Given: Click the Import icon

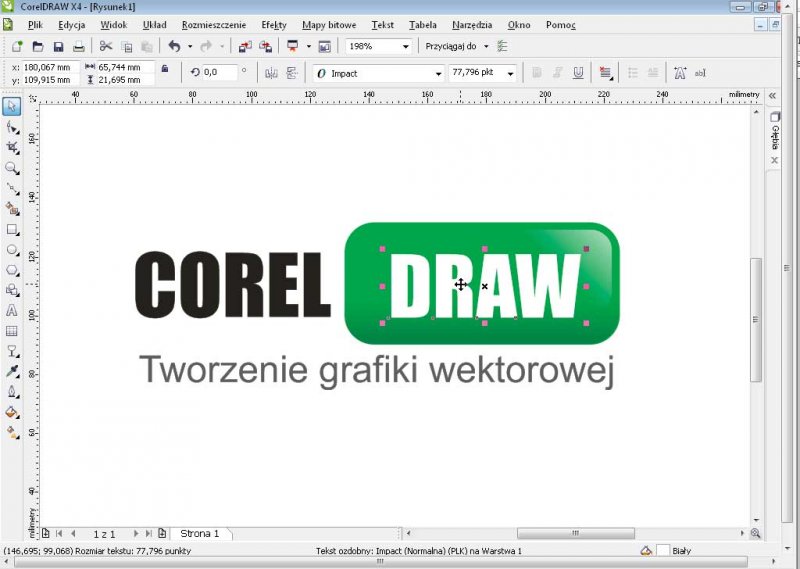Looking at the screenshot, I should pos(245,46).
